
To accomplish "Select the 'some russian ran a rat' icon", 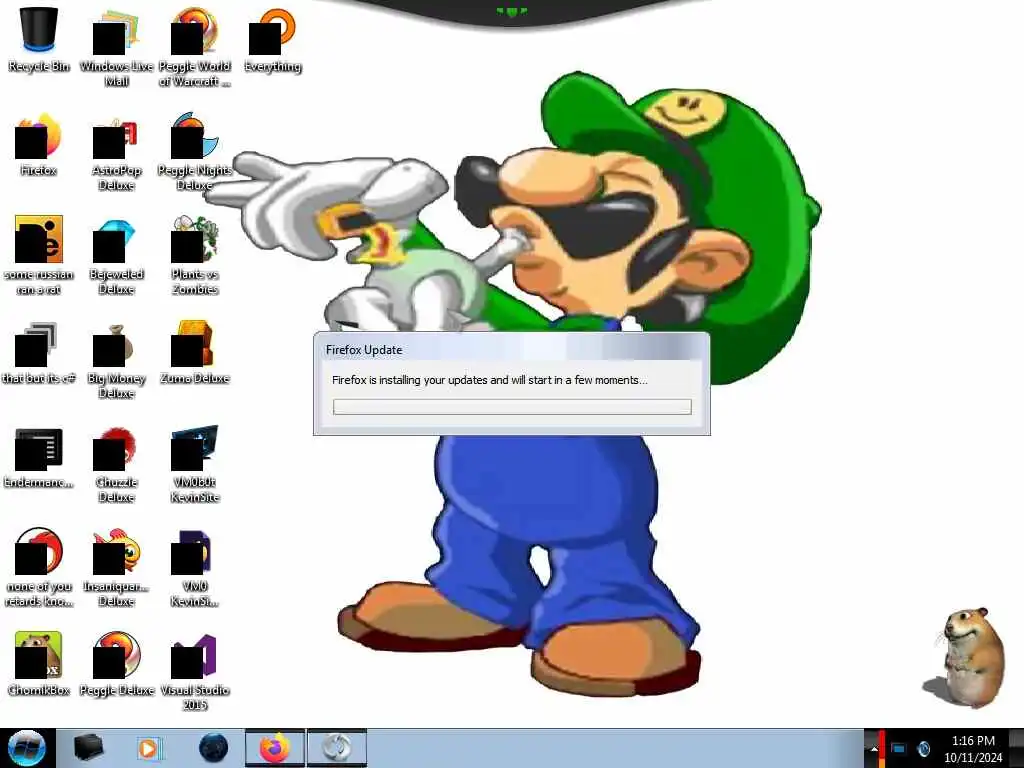I will coord(39,255).
